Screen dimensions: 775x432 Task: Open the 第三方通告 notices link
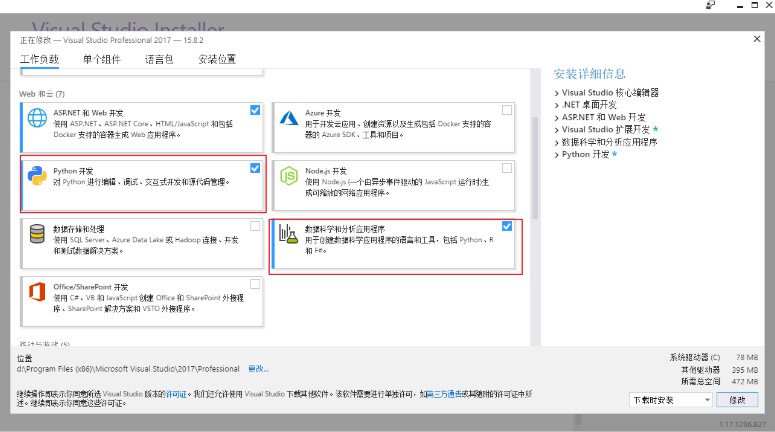pyautogui.click(x=444, y=394)
